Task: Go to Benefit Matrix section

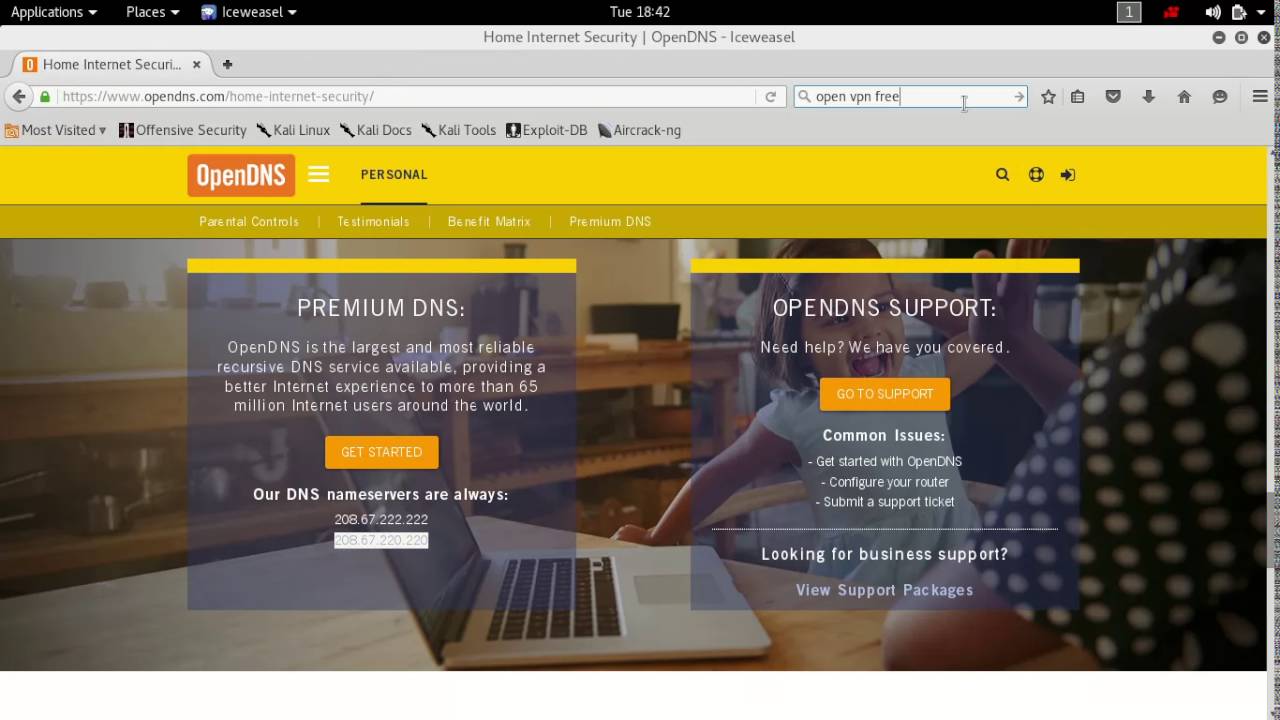Action: coord(489,222)
